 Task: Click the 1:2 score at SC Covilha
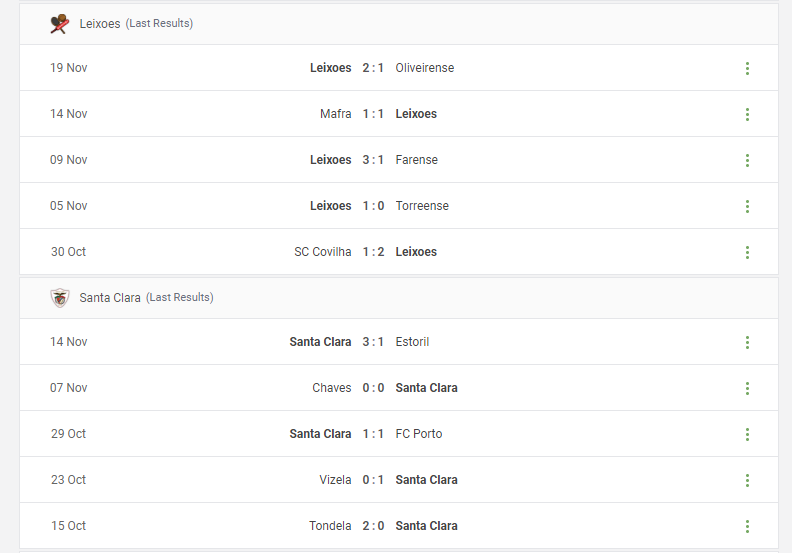(x=373, y=252)
